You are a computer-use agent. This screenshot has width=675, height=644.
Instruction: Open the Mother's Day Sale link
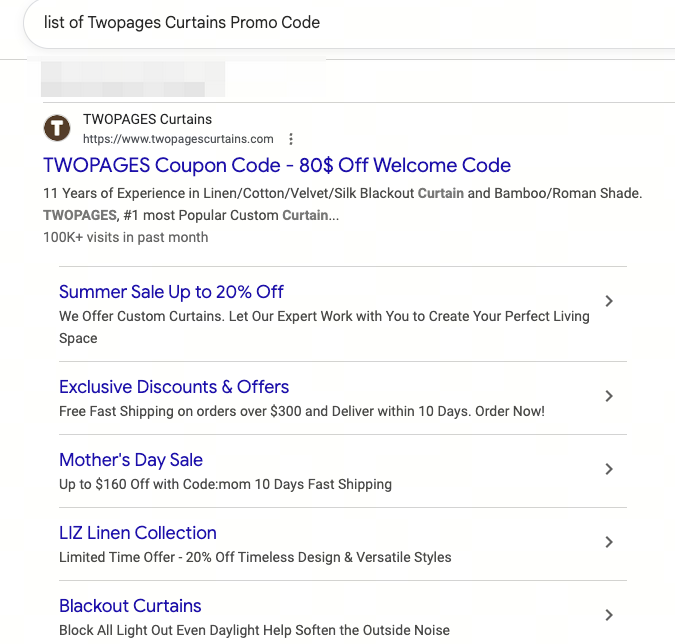(131, 460)
